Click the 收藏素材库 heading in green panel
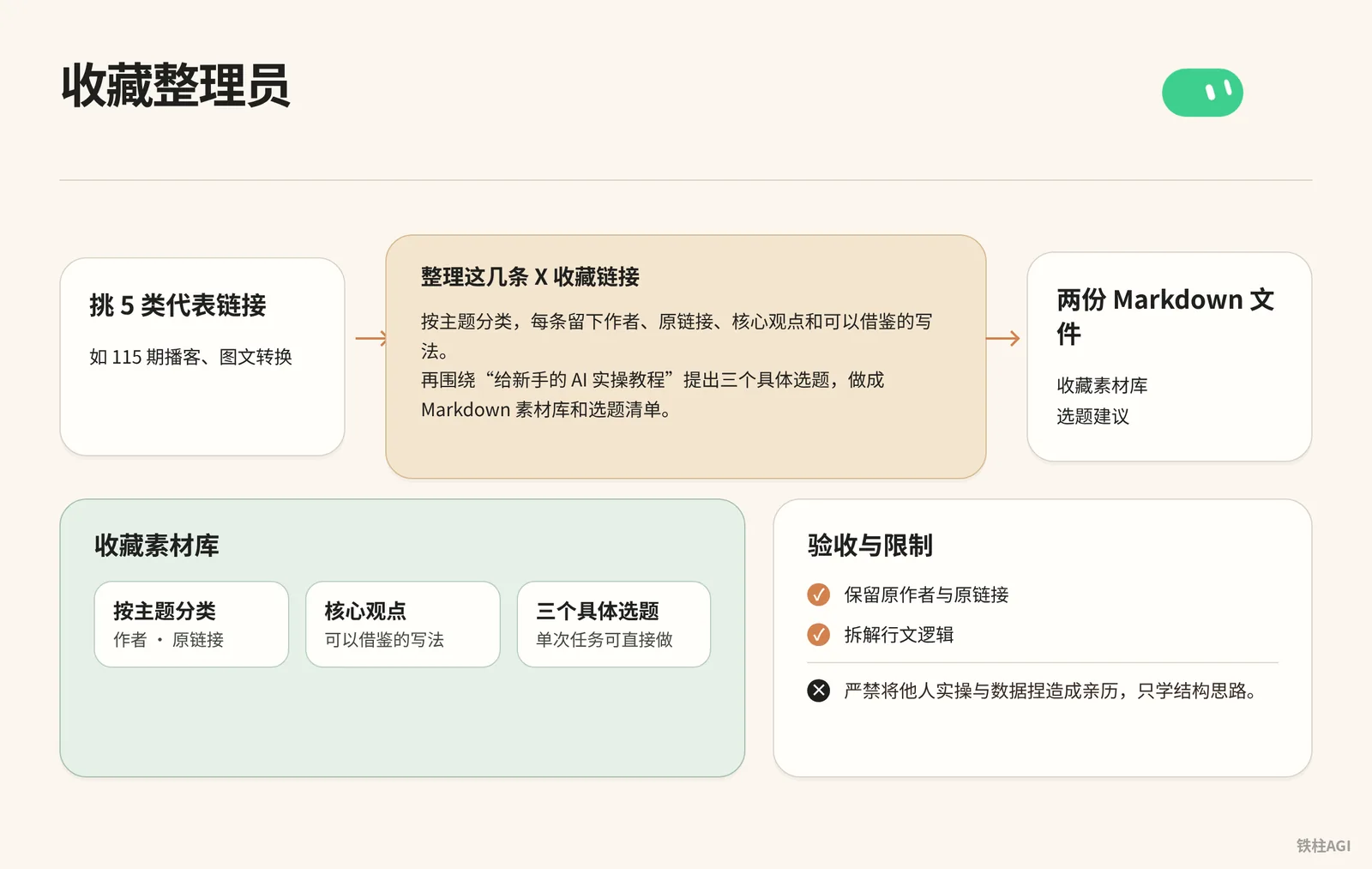Screen dimensions: 1372x869 click(x=157, y=546)
